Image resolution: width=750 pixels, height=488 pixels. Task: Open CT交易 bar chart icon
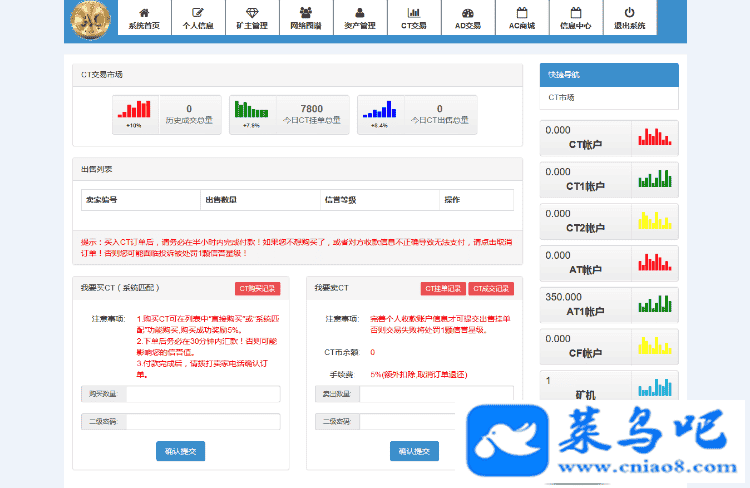[413, 12]
